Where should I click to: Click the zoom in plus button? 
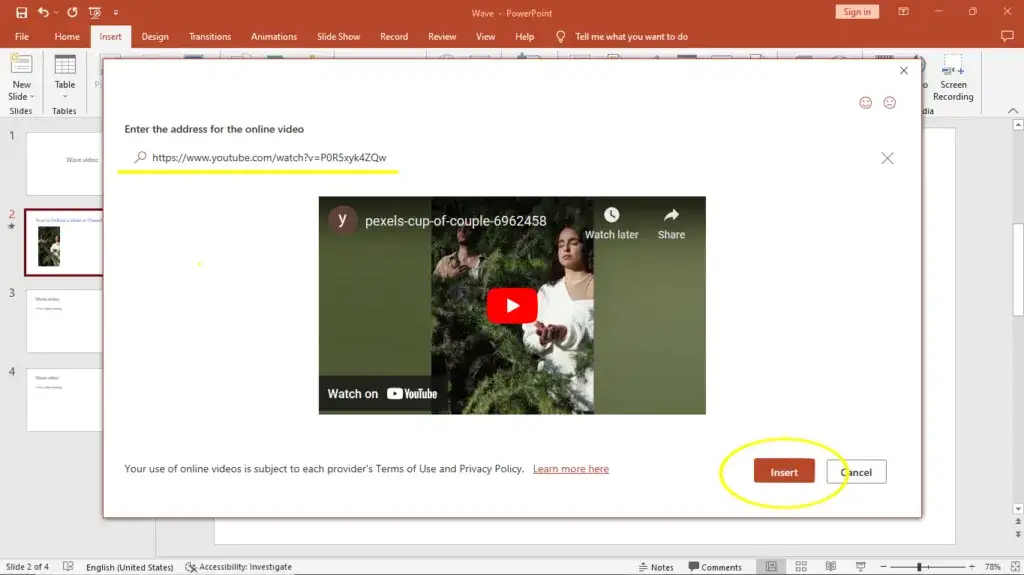tap(972, 567)
